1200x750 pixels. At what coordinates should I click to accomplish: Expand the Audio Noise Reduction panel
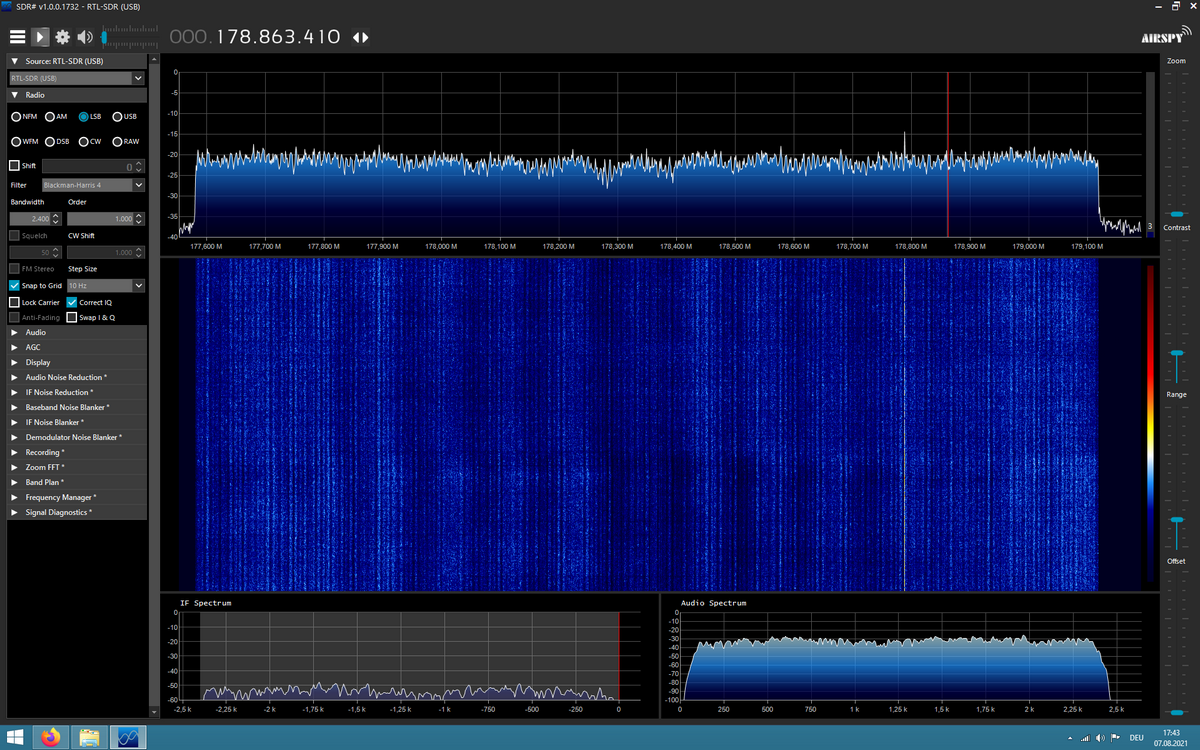77,377
